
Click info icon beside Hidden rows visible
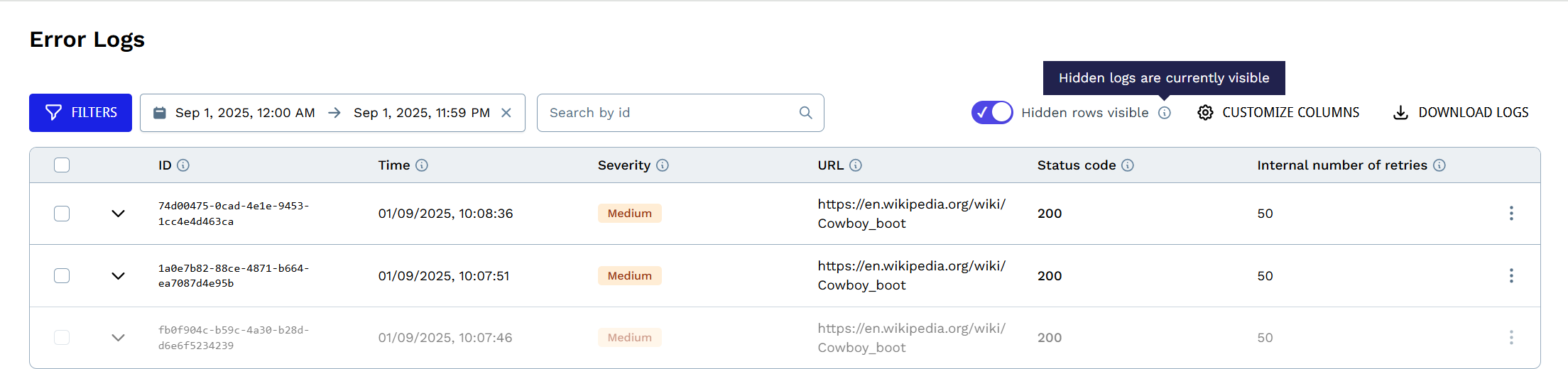tap(1165, 113)
